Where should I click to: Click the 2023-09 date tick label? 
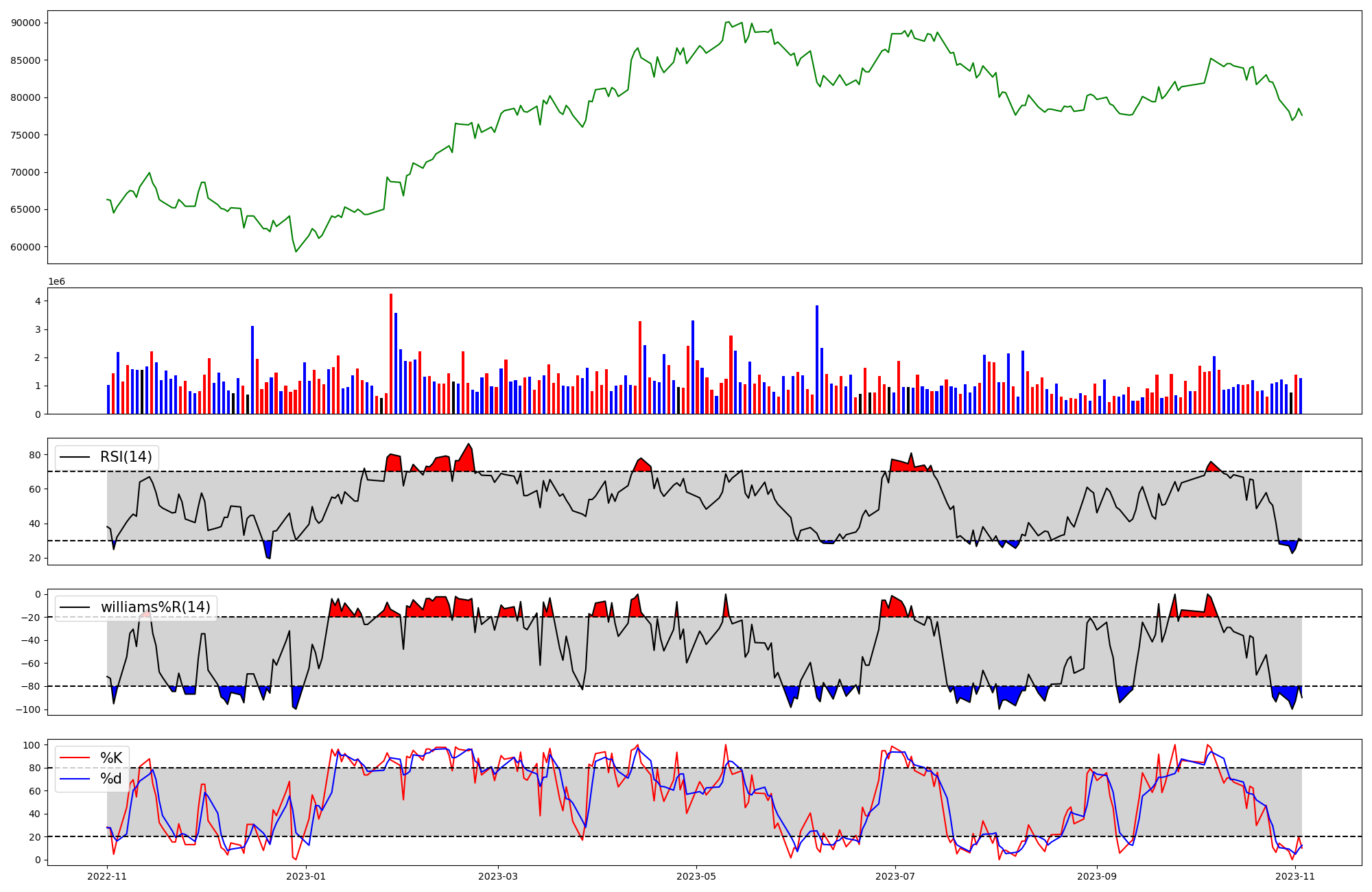pos(1096,876)
